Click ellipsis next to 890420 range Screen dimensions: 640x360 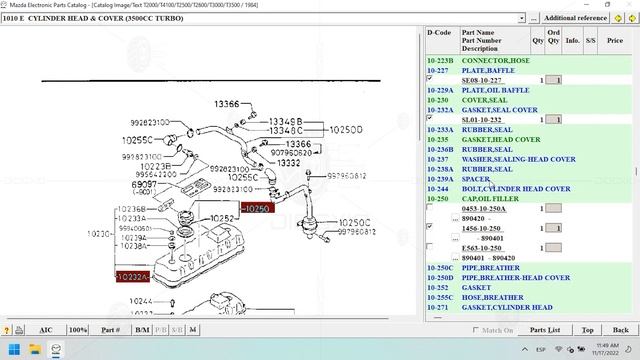point(455,219)
